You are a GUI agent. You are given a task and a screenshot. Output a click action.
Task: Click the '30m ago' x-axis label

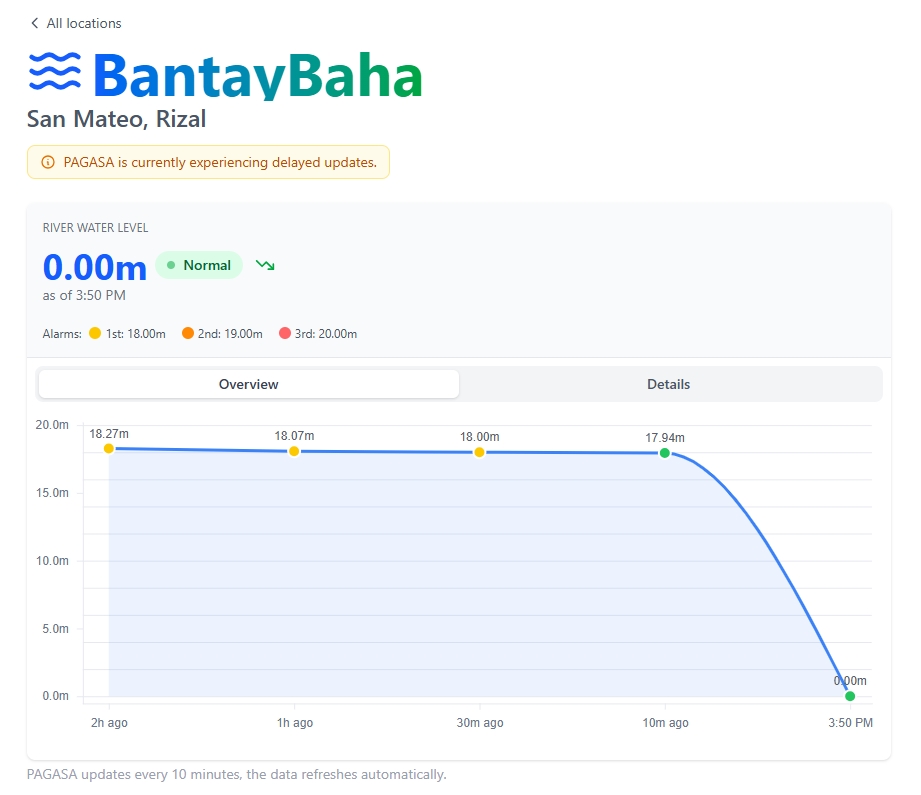480,723
